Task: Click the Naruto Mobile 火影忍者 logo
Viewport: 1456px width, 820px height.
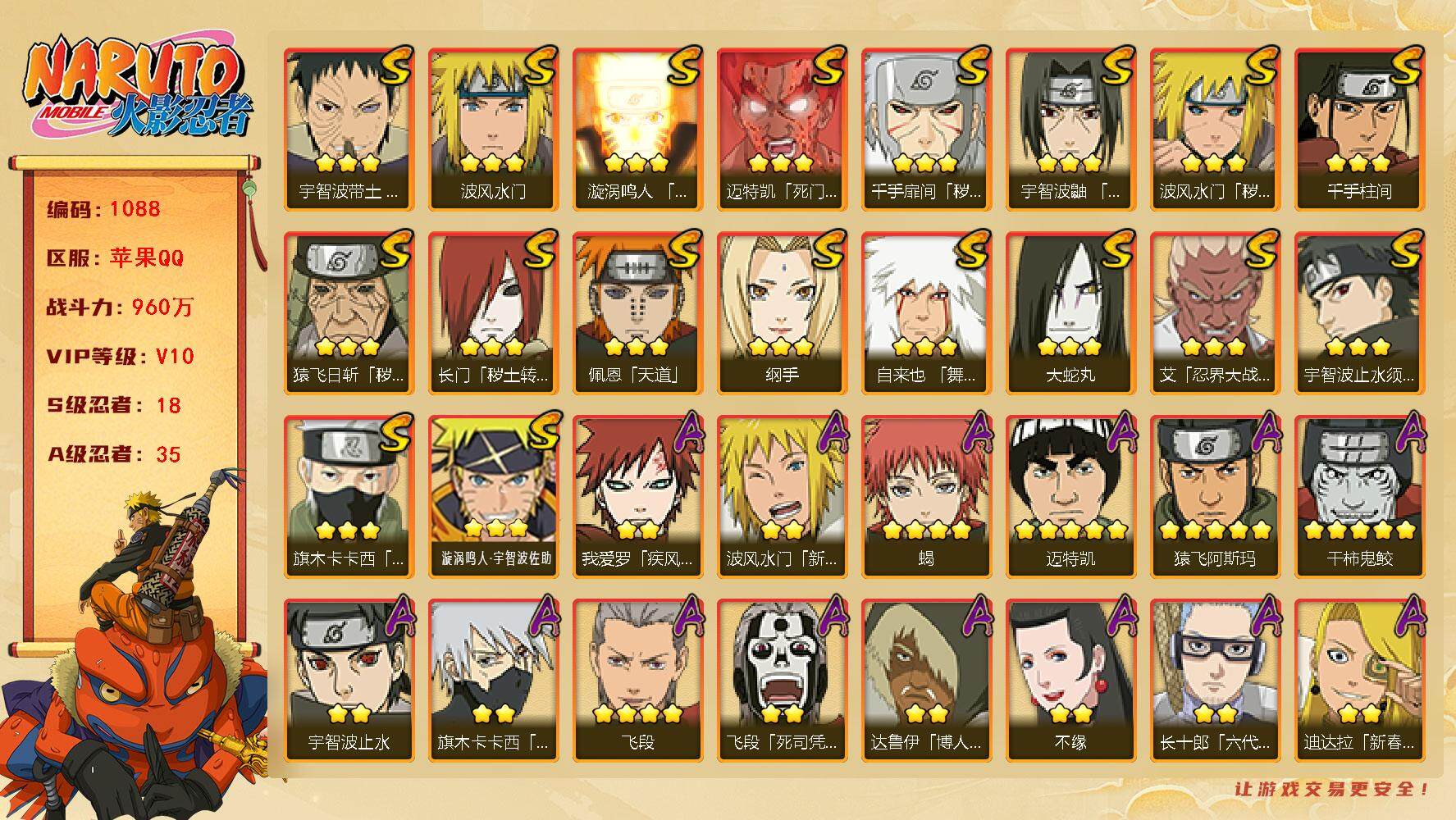Action: pos(137,88)
